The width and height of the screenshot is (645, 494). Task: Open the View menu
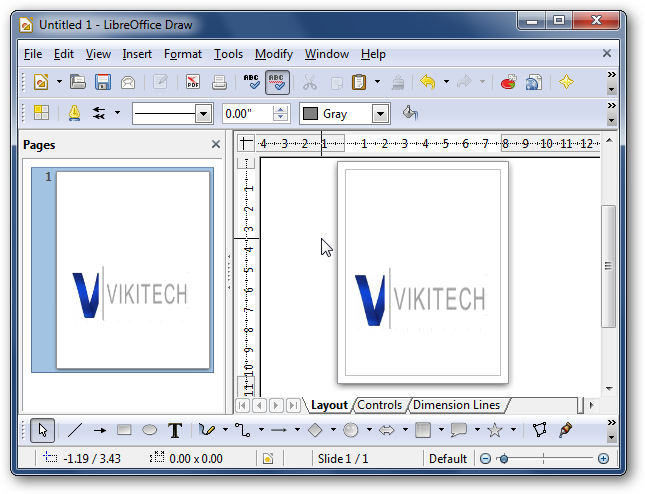(98, 54)
